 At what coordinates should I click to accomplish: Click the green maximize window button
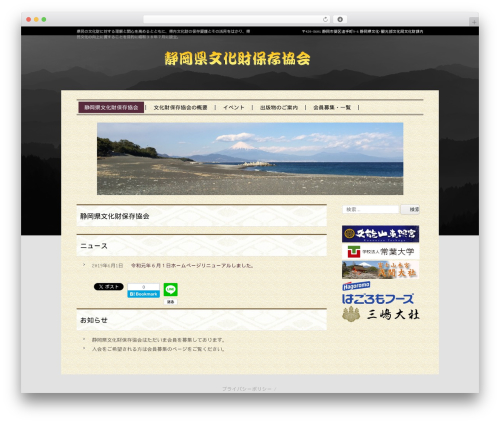coord(44,19)
